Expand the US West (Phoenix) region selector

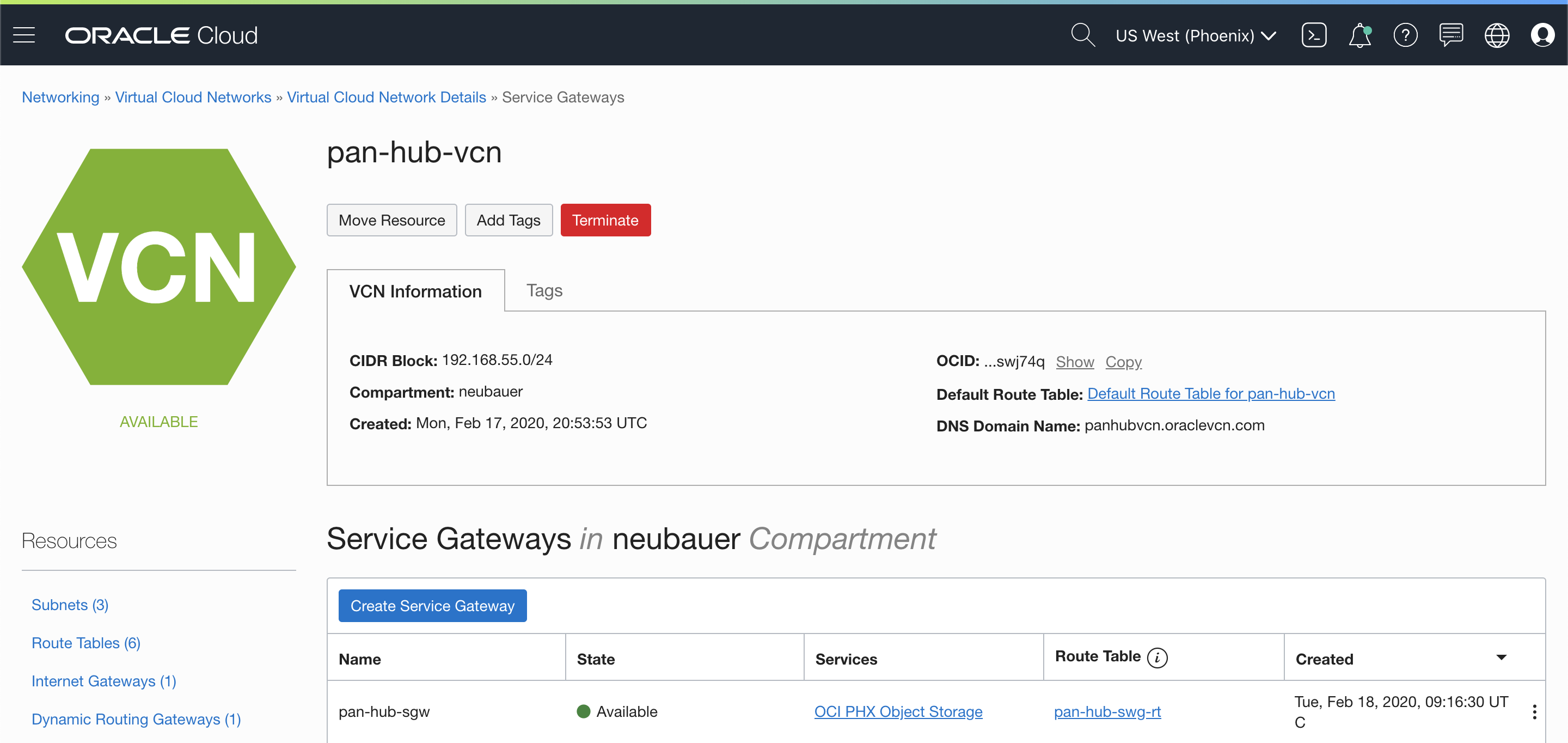tap(1196, 35)
